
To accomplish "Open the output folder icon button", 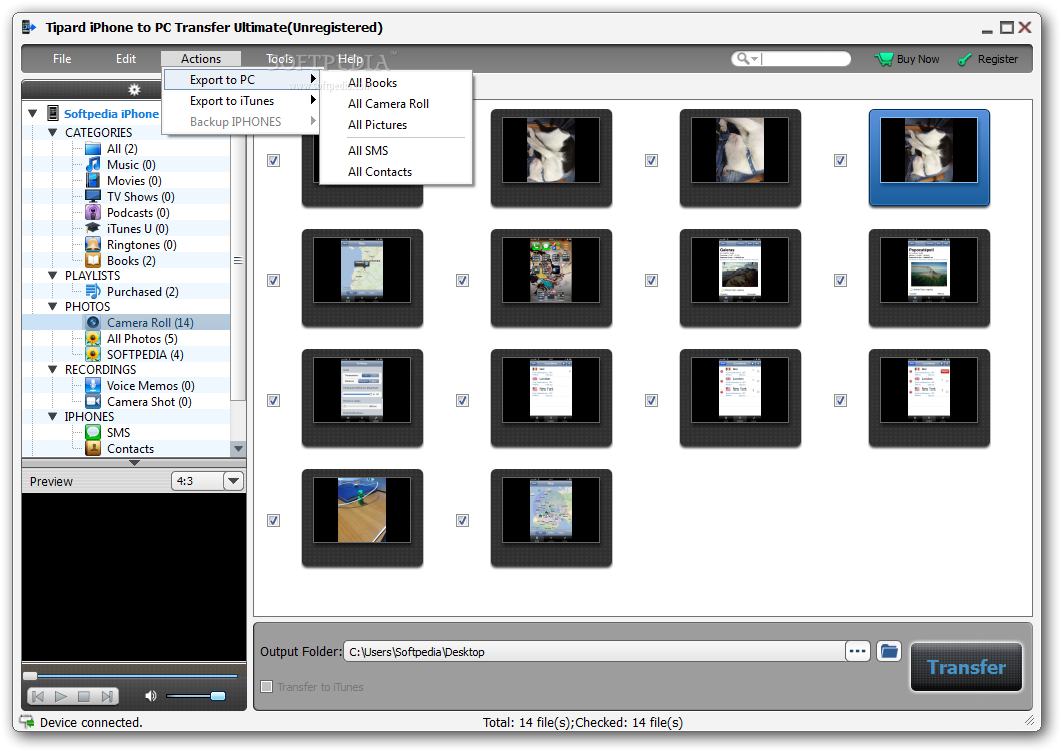I will pyautogui.click(x=889, y=652).
